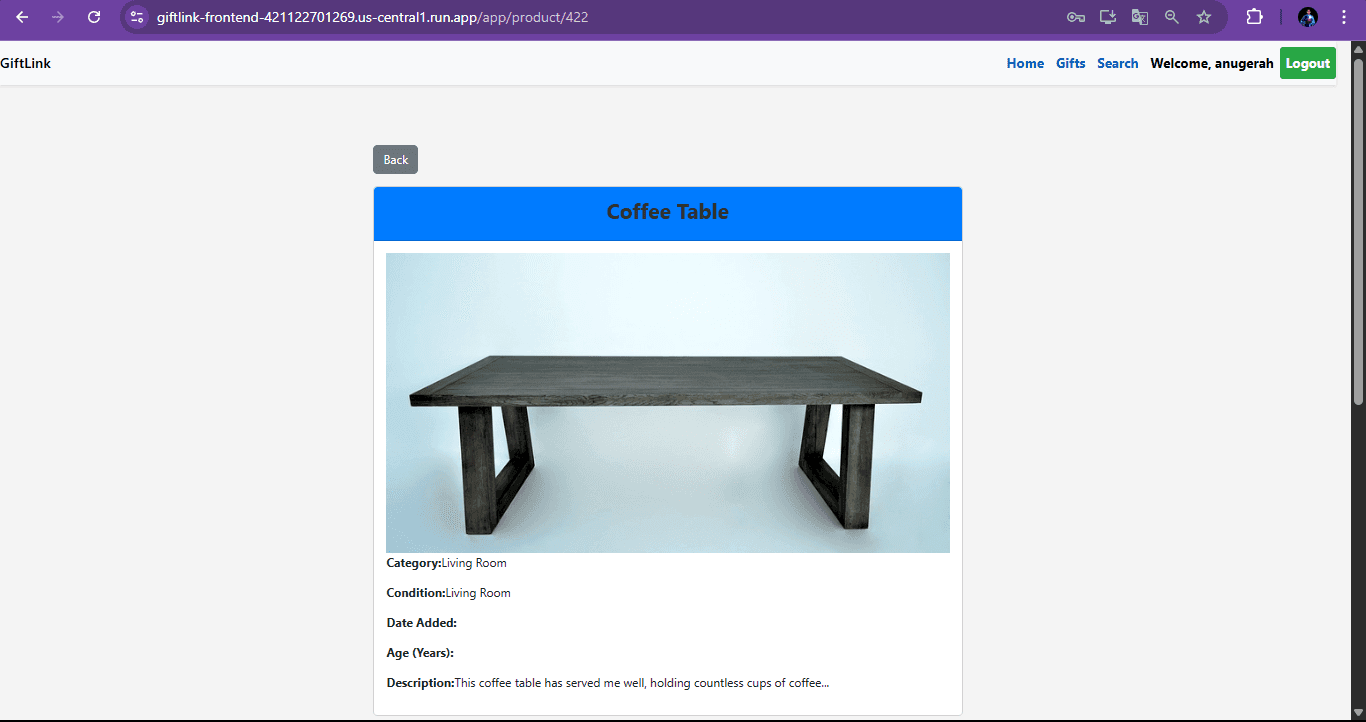Open the browser Extensions puzzle icon

1254,17
